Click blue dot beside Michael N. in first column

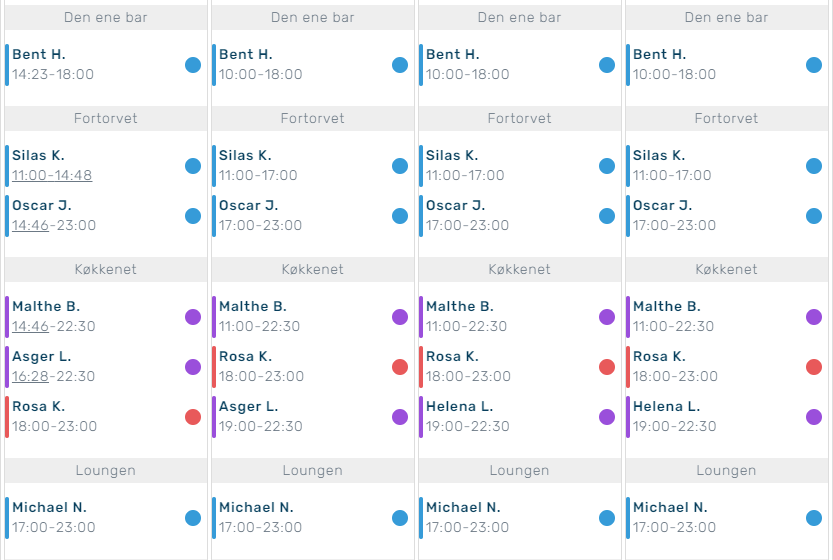(193, 518)
